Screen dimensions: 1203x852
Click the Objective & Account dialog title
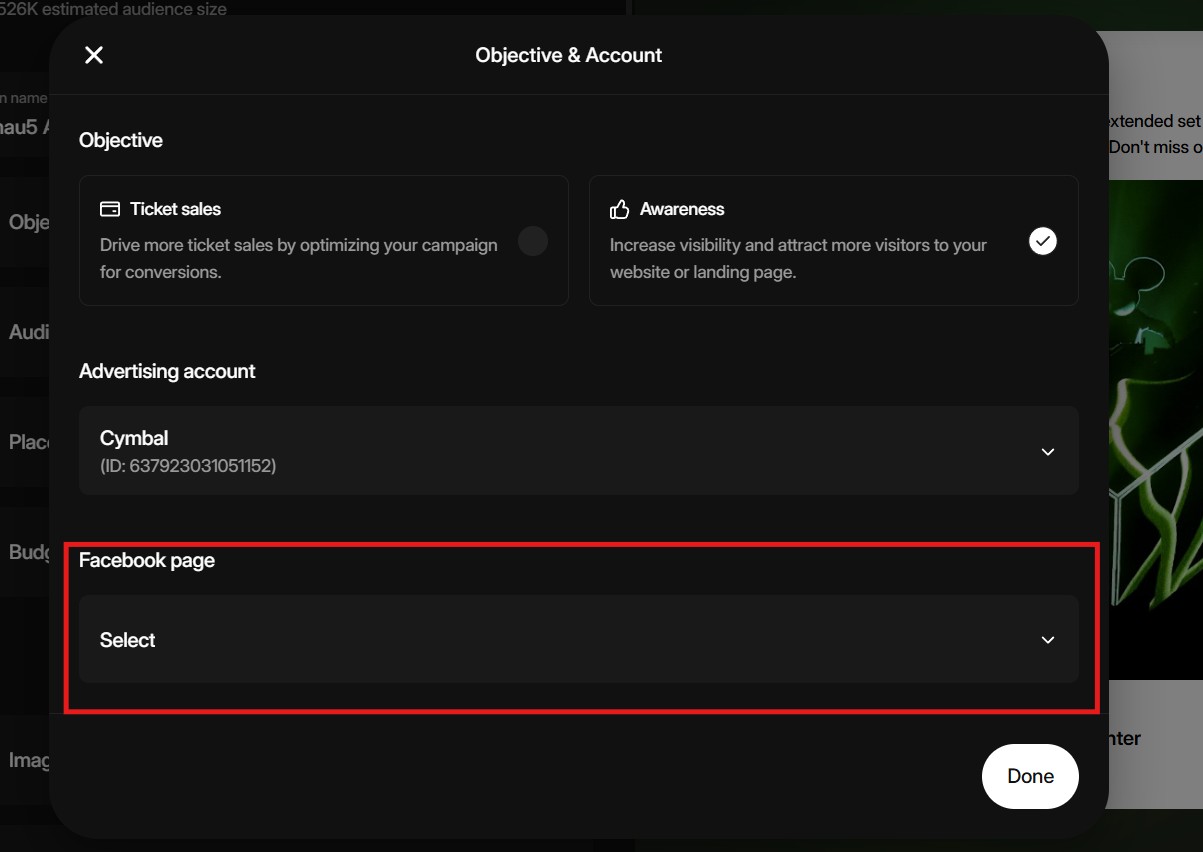(568, 55)
